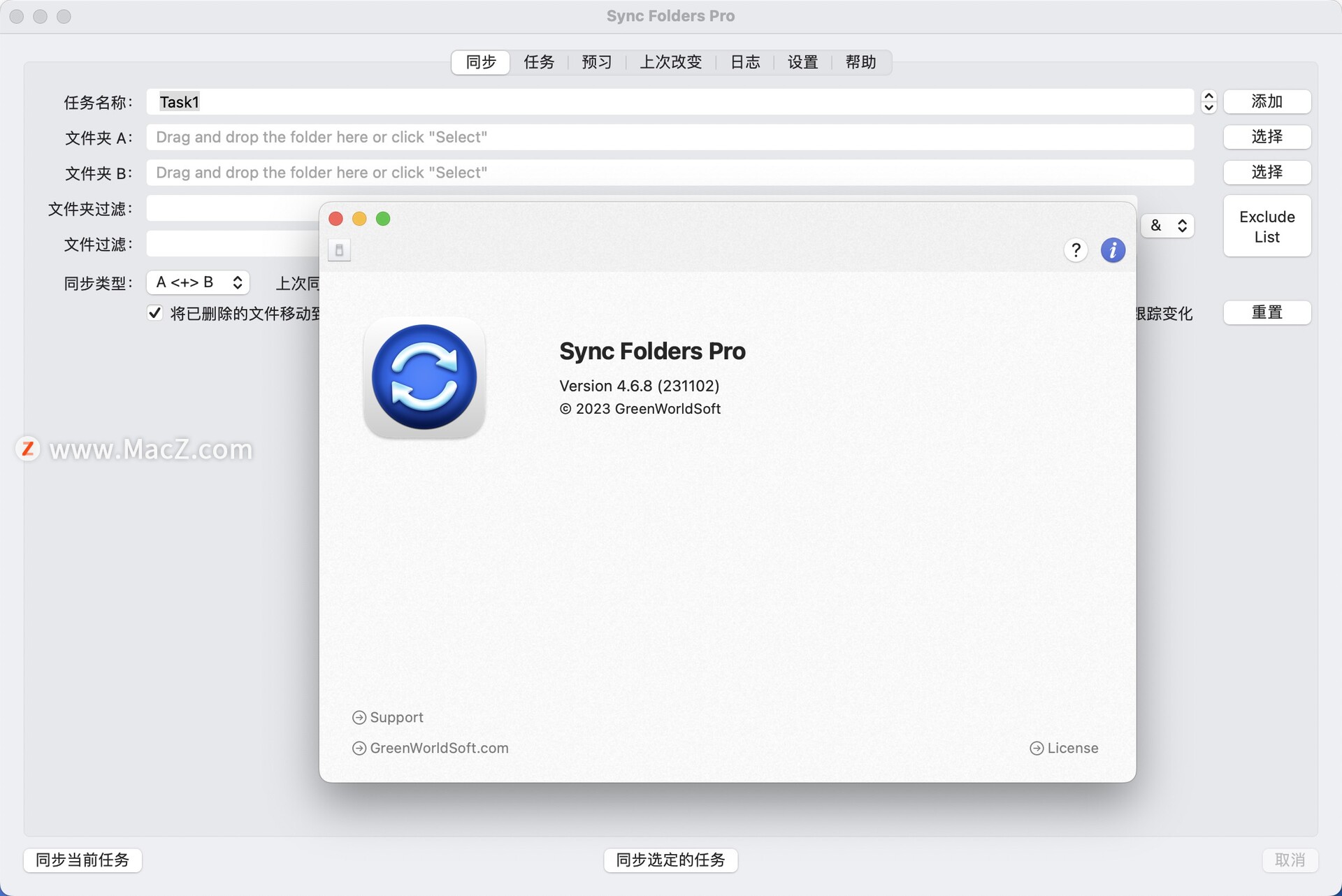Click the Sync Folders Pro app icon
This screenshot has height=896, width=1342.
424,377
